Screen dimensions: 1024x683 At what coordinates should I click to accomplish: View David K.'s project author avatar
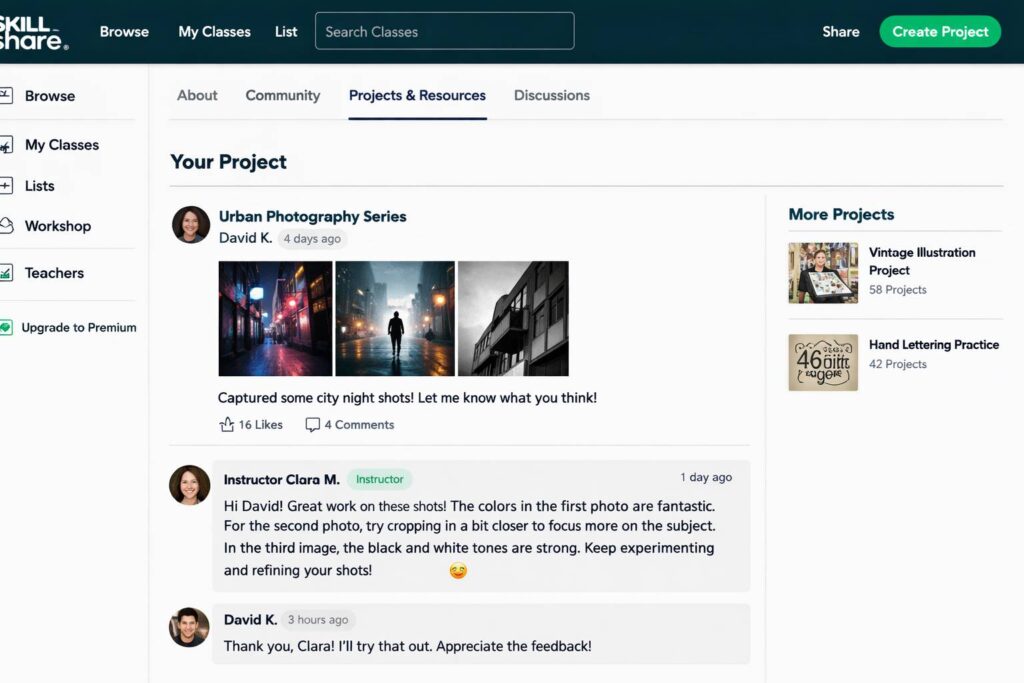(x=191, y=225)
